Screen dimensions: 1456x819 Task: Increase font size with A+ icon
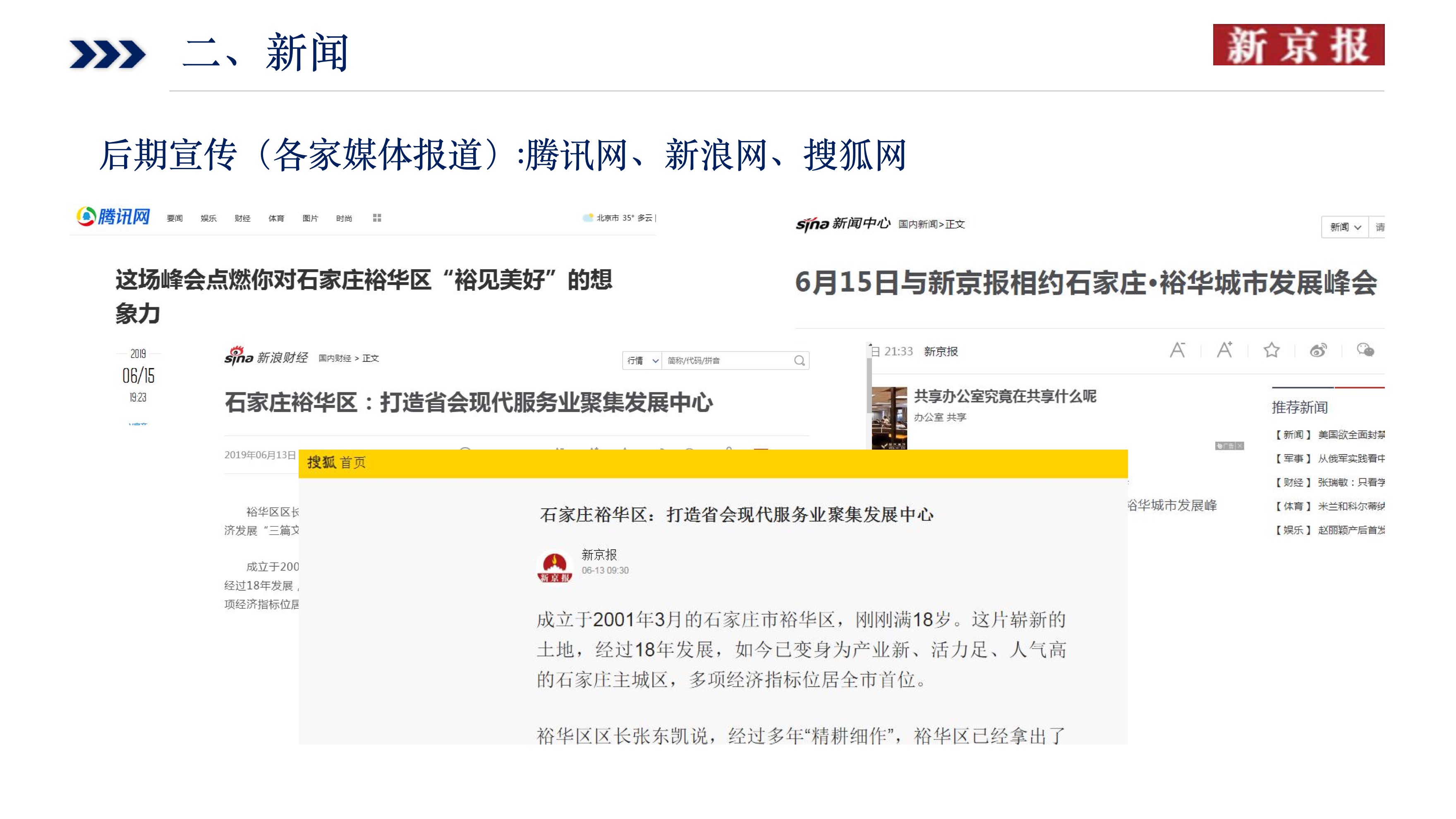click(1224, 350)
